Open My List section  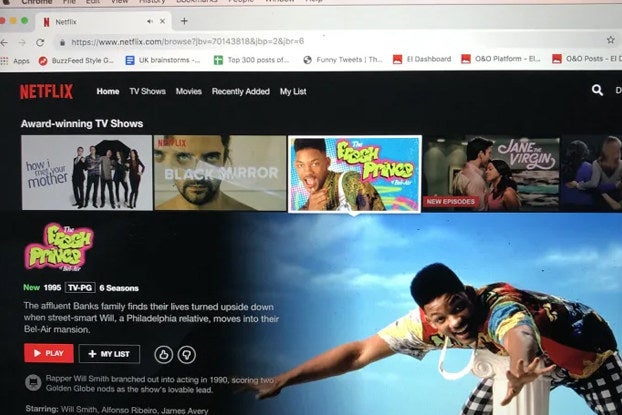(293, 91)
